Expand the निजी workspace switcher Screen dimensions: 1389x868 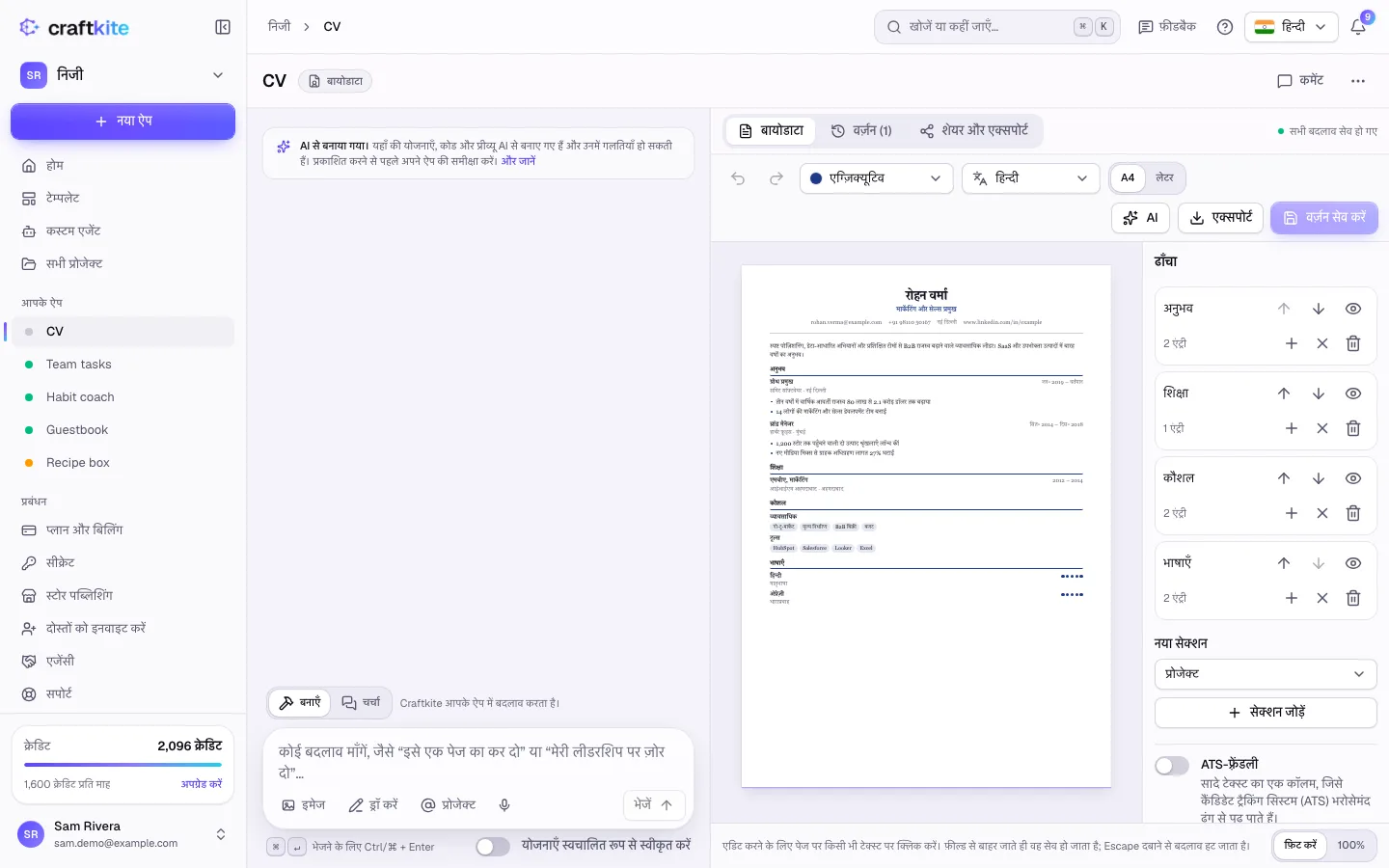coord(123,75)
